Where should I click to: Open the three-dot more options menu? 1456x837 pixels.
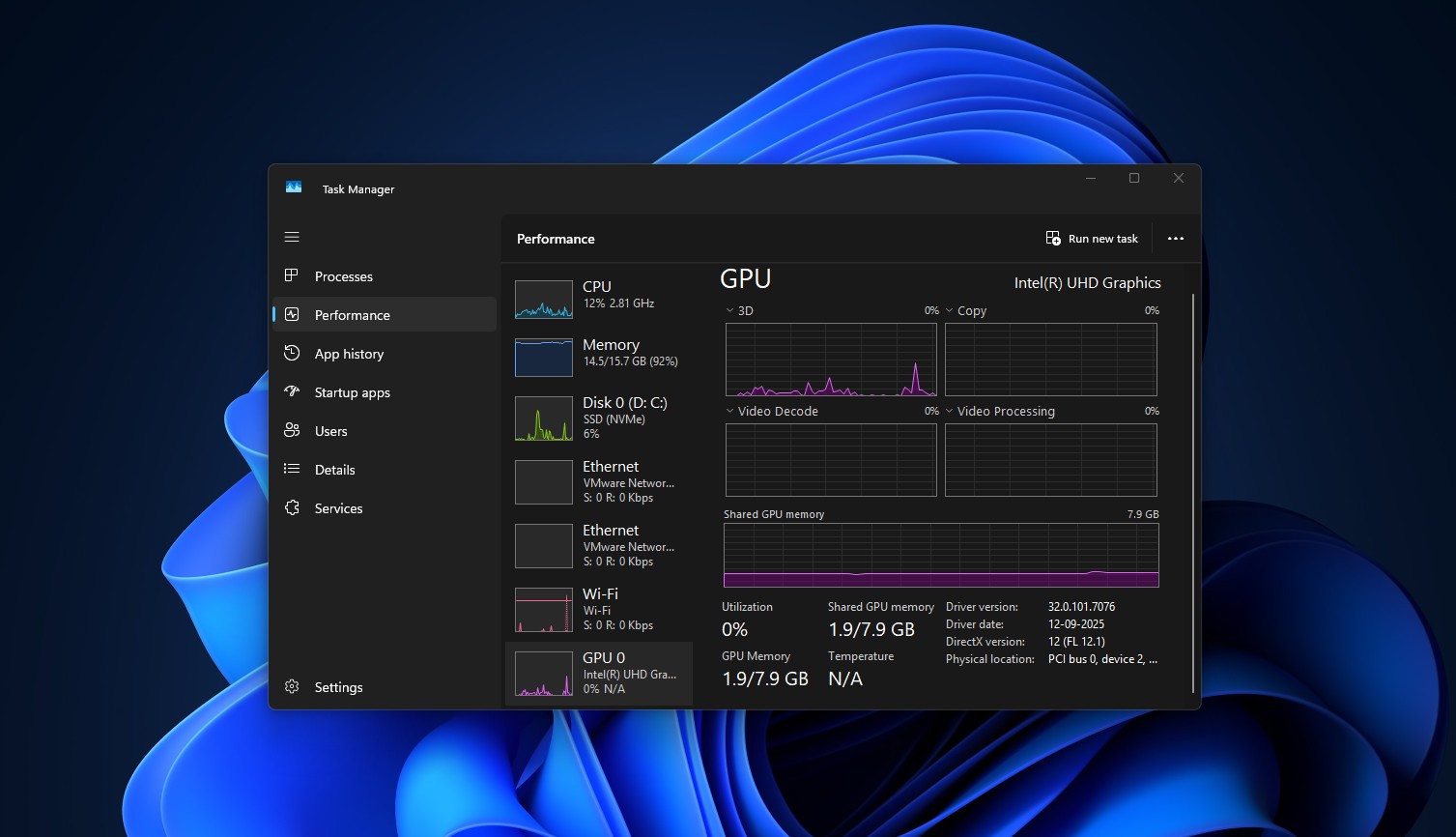(x=1175, y=239)
